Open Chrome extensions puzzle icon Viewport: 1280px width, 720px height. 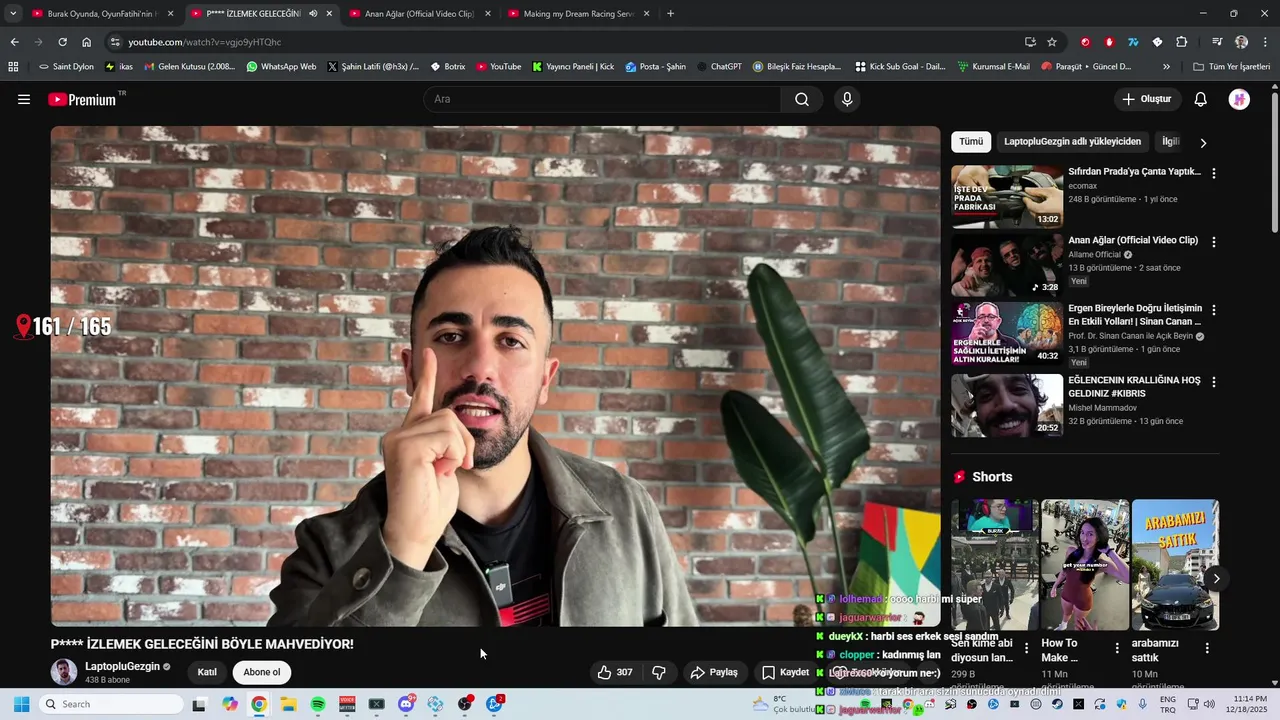[x=1182, y=42]
